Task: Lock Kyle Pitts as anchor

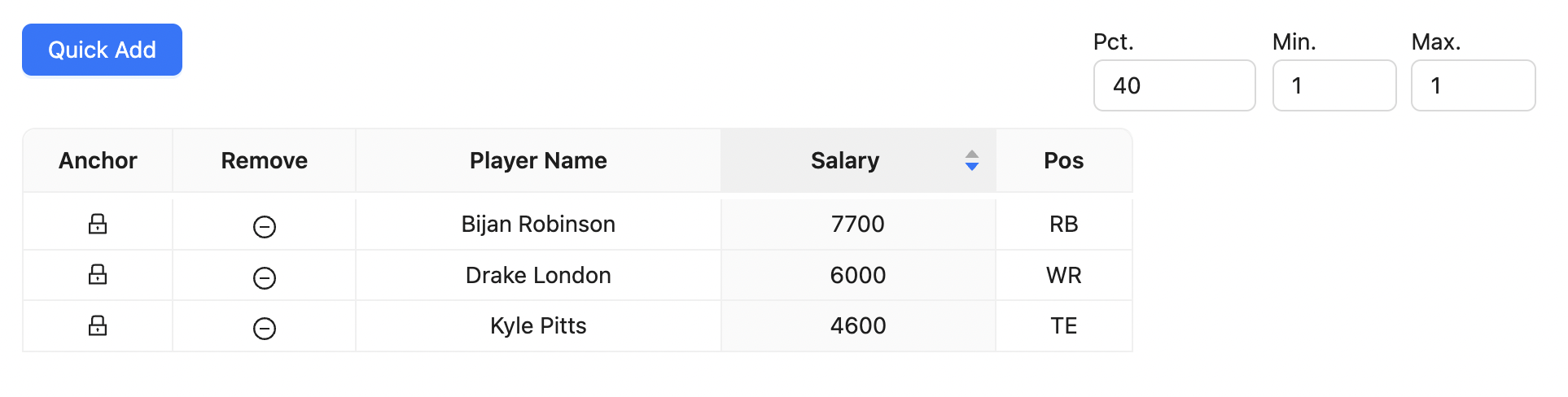Action: click(98, 325)
